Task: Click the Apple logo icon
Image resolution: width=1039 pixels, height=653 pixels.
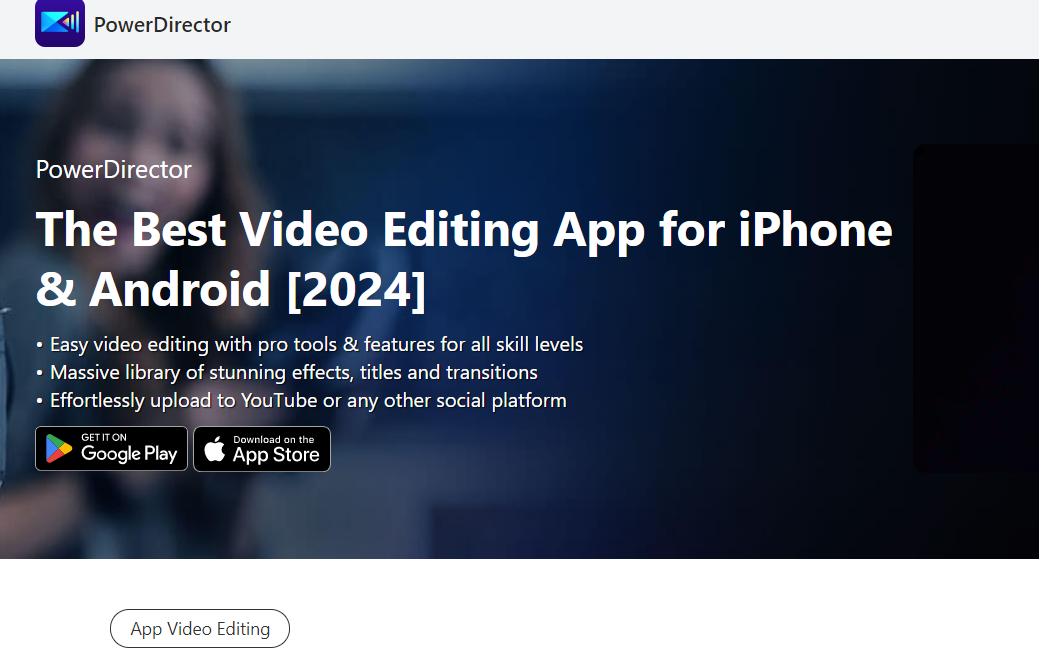Action: pyautogui.click(x=214, y=448)
